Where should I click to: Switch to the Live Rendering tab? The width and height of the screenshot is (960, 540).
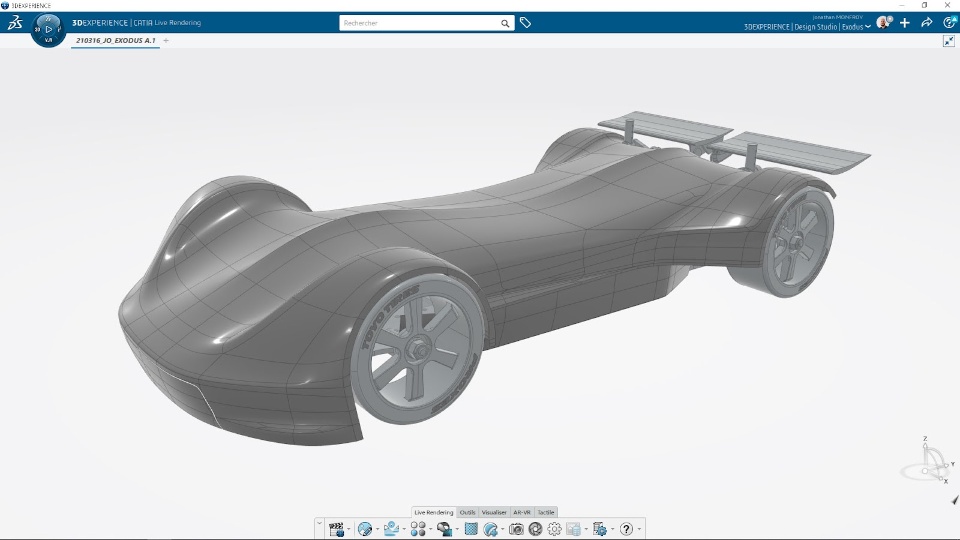(x=433, y=512)
